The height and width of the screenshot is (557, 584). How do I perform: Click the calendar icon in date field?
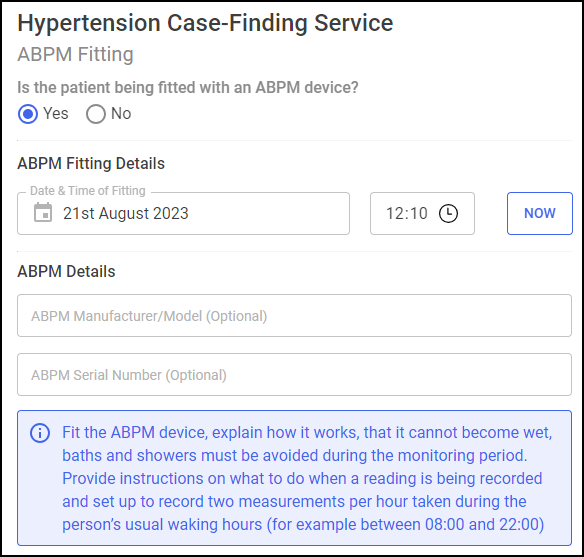(43, 213)
